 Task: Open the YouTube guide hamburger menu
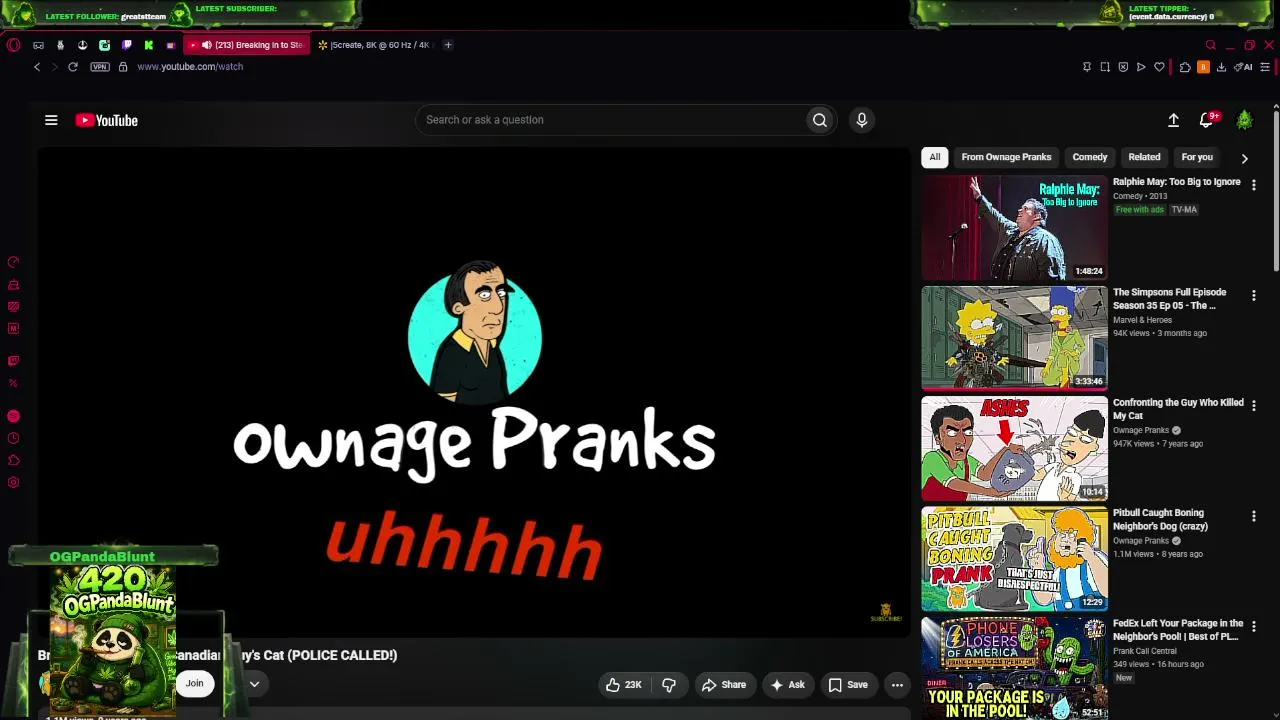coord(51,120)
